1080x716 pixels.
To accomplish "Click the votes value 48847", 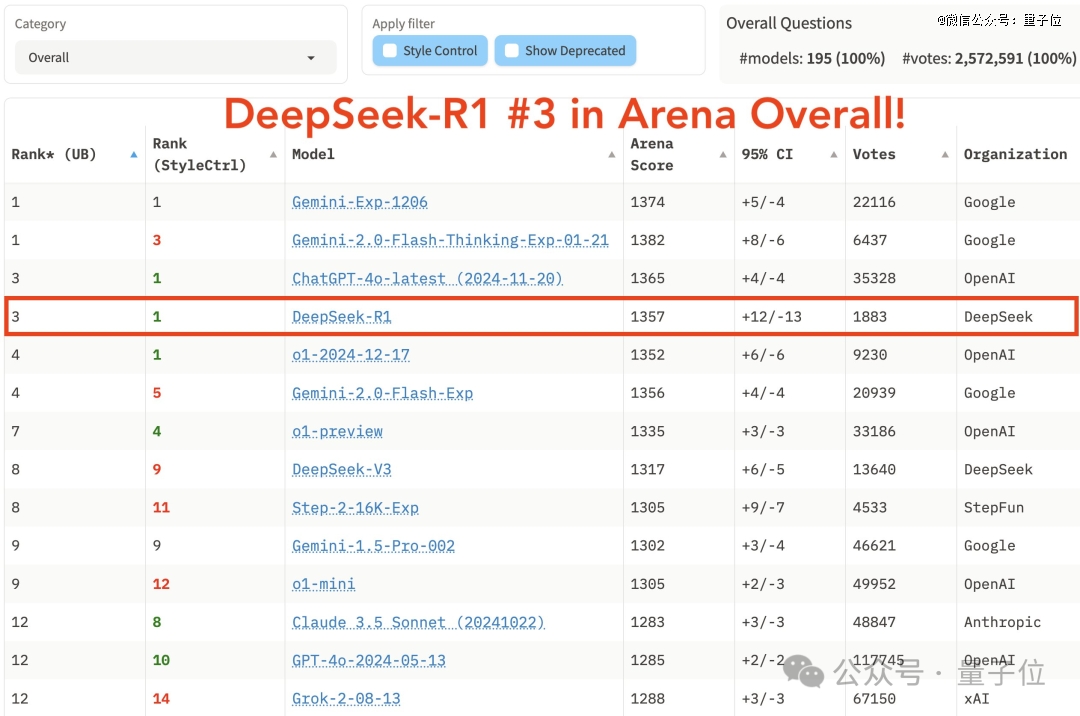I will (x=874, y=622).
